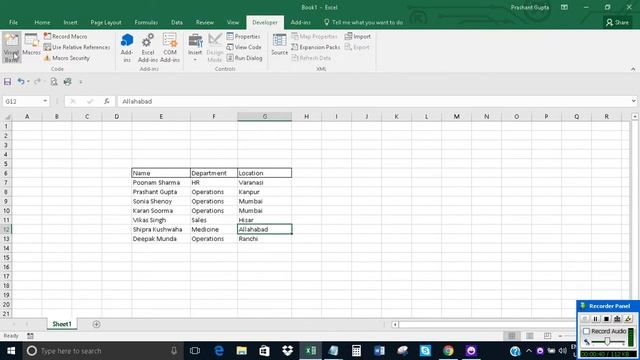640x360 pixels.
Task: Open the Add-ins store icon
Action: [127, 48]
